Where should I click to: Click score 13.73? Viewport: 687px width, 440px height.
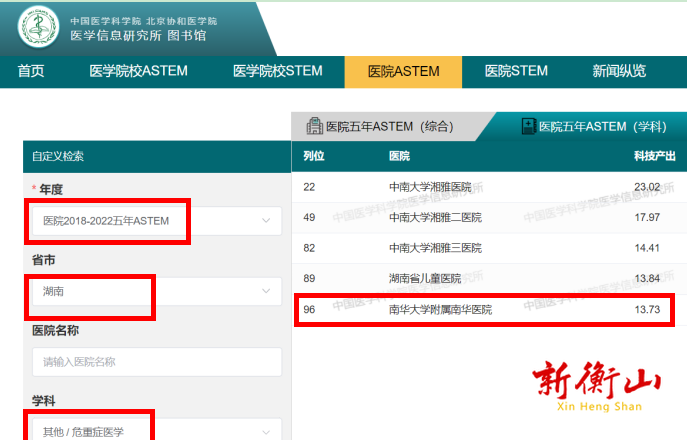(647, 309)
